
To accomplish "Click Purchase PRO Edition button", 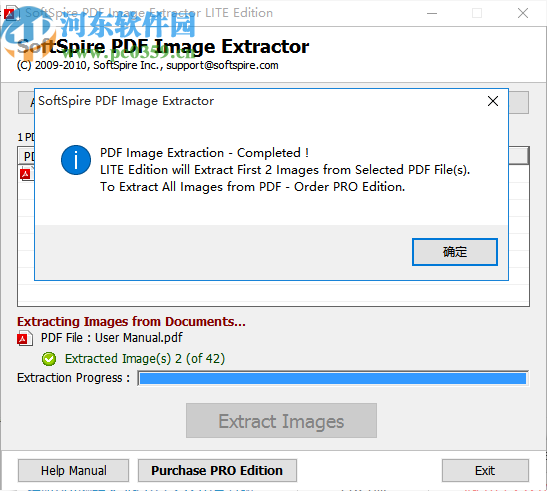I will point(217,470).
